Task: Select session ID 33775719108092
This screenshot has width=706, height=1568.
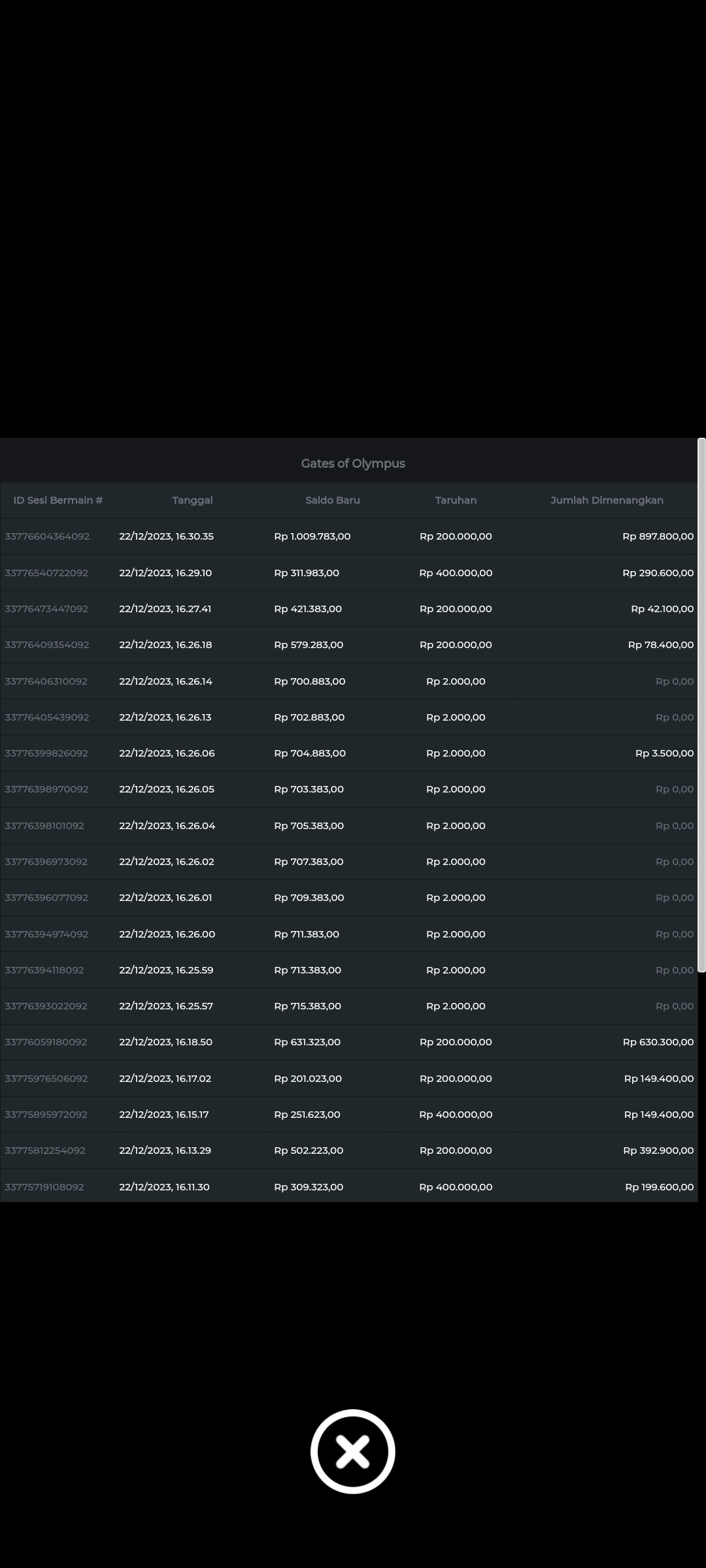Action: 44,1186
